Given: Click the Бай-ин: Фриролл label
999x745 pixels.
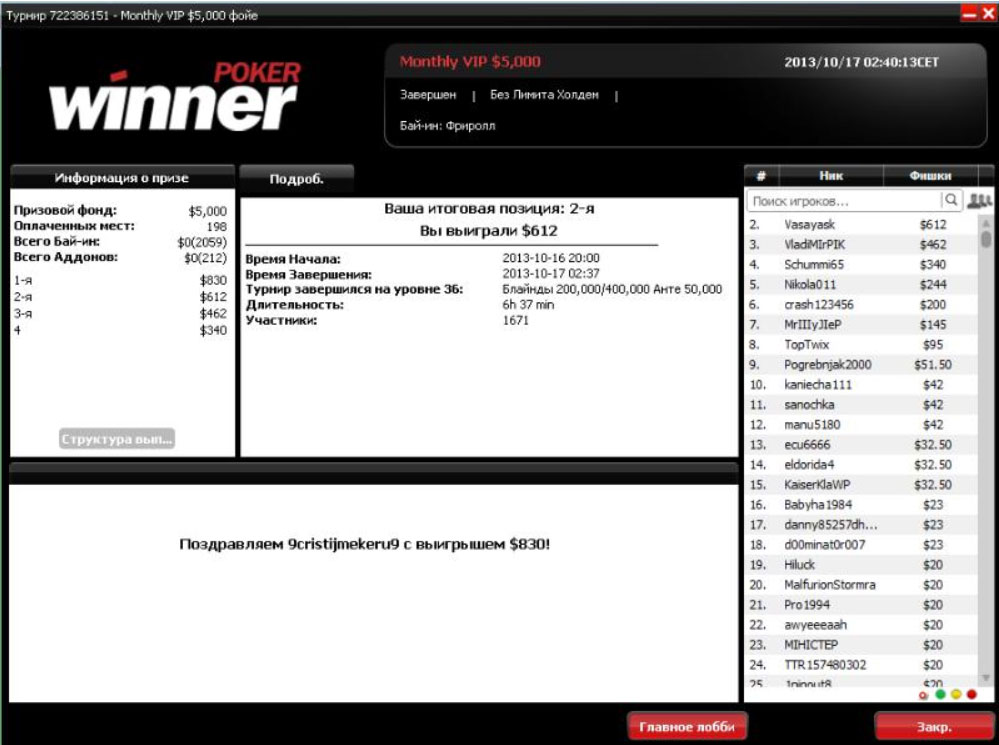Looking at the screenshot, I should point(447,126).
